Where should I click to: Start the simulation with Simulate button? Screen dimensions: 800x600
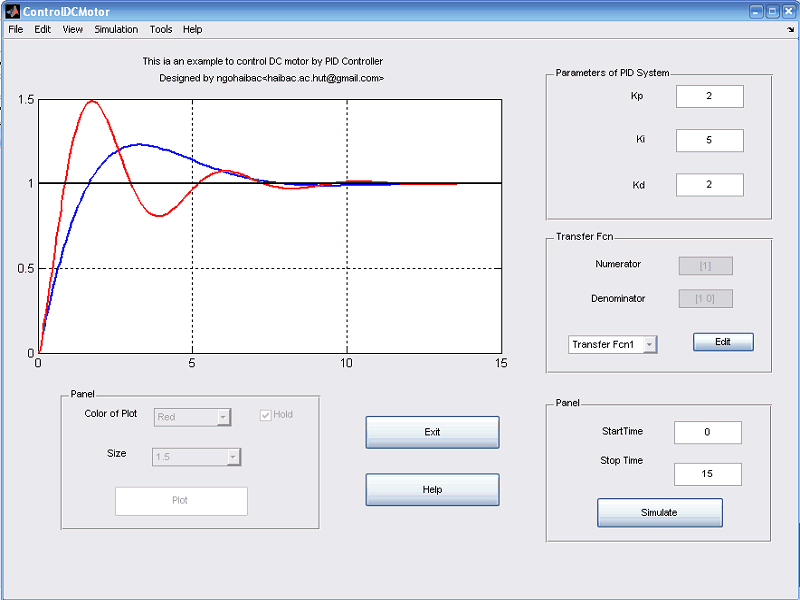pyautogui.click(x=660, y=513)
